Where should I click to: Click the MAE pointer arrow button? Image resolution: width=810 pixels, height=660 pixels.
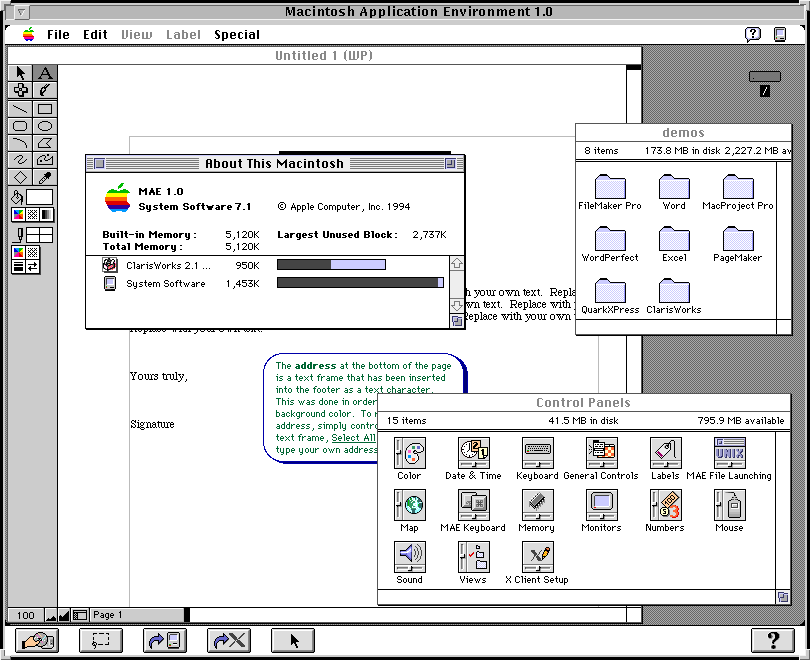pyautogui.click(x=293, y=640)
